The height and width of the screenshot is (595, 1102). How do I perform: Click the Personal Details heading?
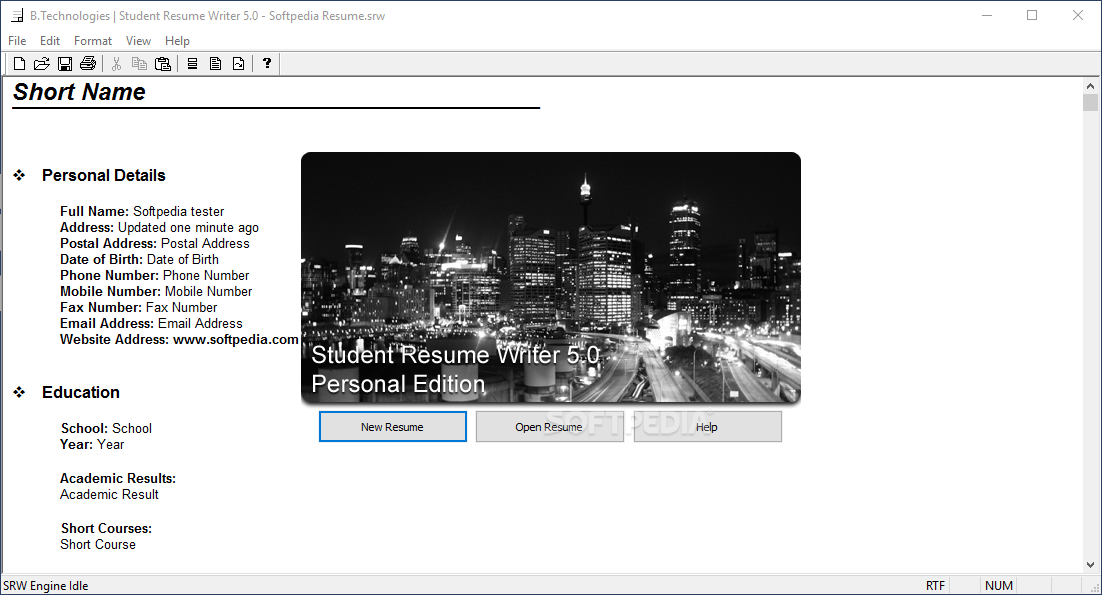click(x=103, y=176)
